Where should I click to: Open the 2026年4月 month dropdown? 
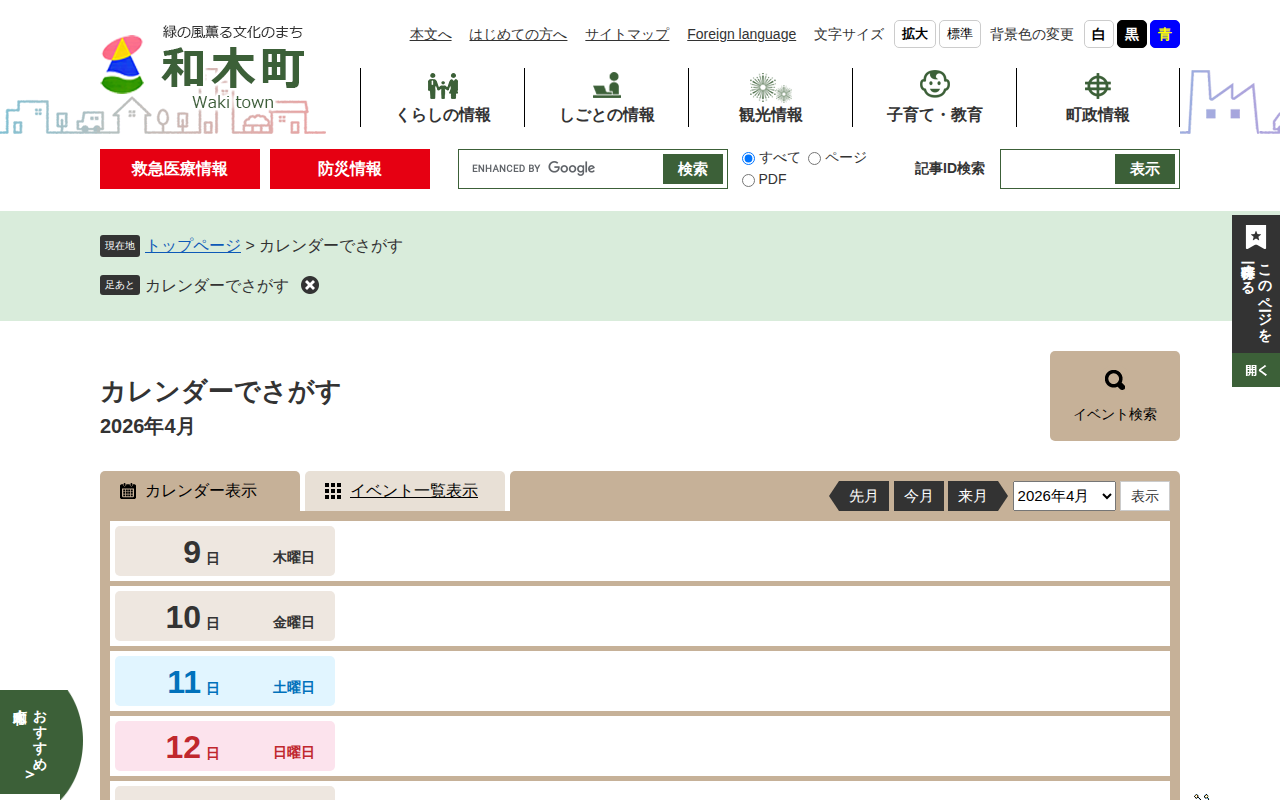point(1063,496)
